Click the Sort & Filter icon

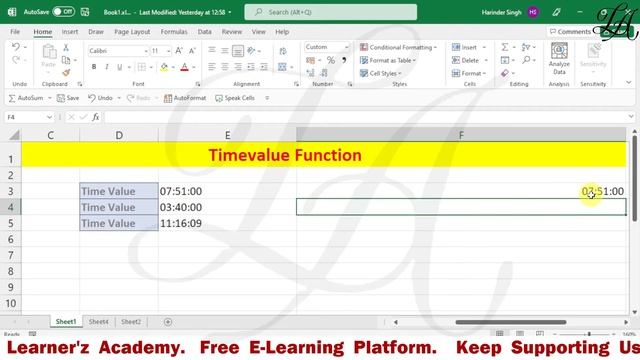(526, 47)
